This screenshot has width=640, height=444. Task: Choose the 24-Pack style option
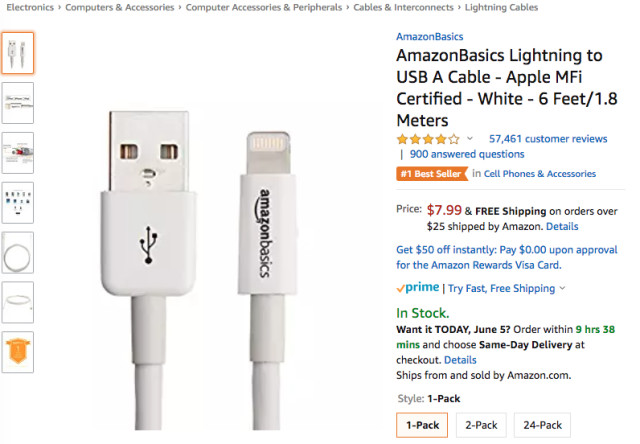pos(541,425)
